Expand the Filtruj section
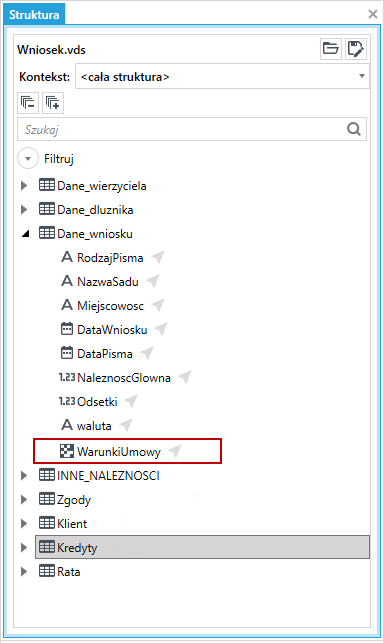This screenshot has height=643, width=384. (x=28, y=158)
